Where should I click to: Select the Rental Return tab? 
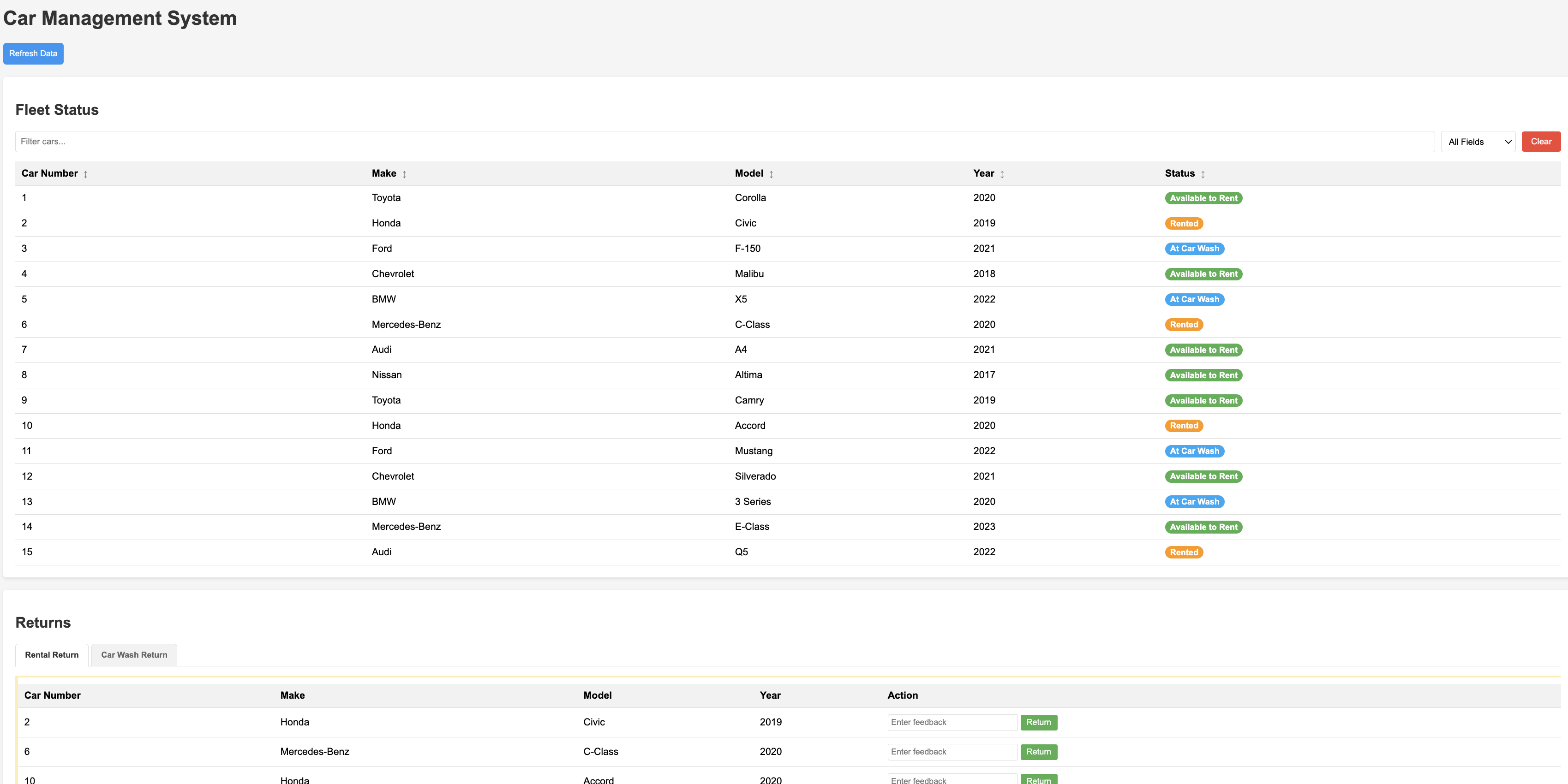52,655
